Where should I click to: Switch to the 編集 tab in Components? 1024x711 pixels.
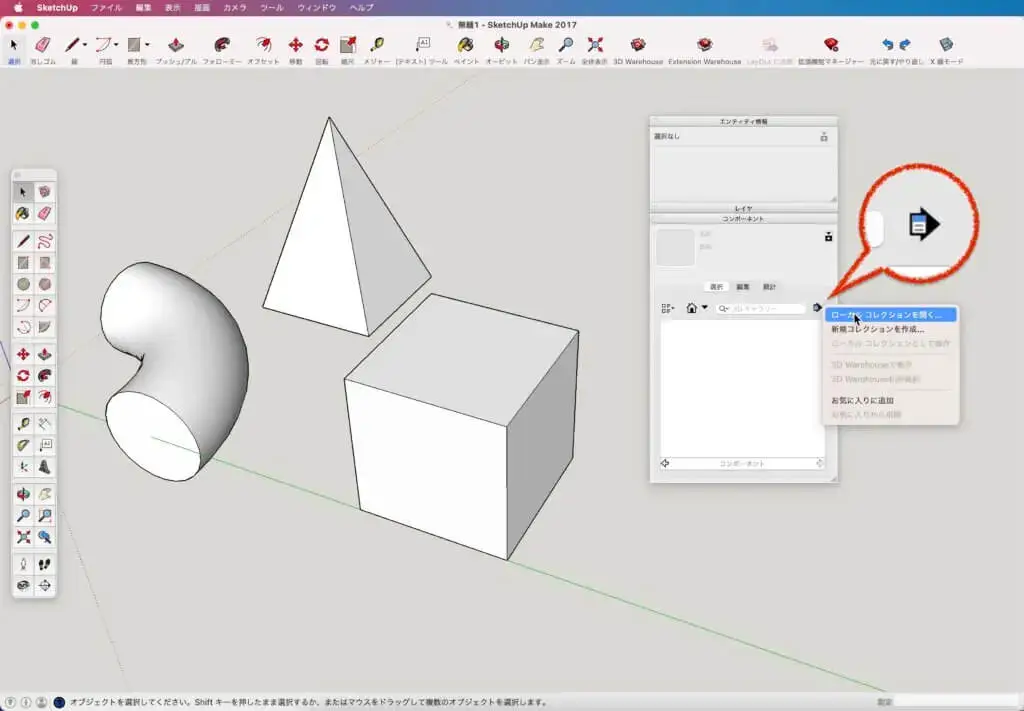(x=743, y=287)
